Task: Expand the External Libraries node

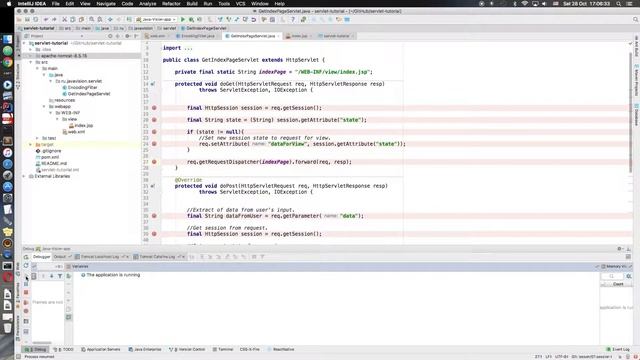Action: coord(24,176)
